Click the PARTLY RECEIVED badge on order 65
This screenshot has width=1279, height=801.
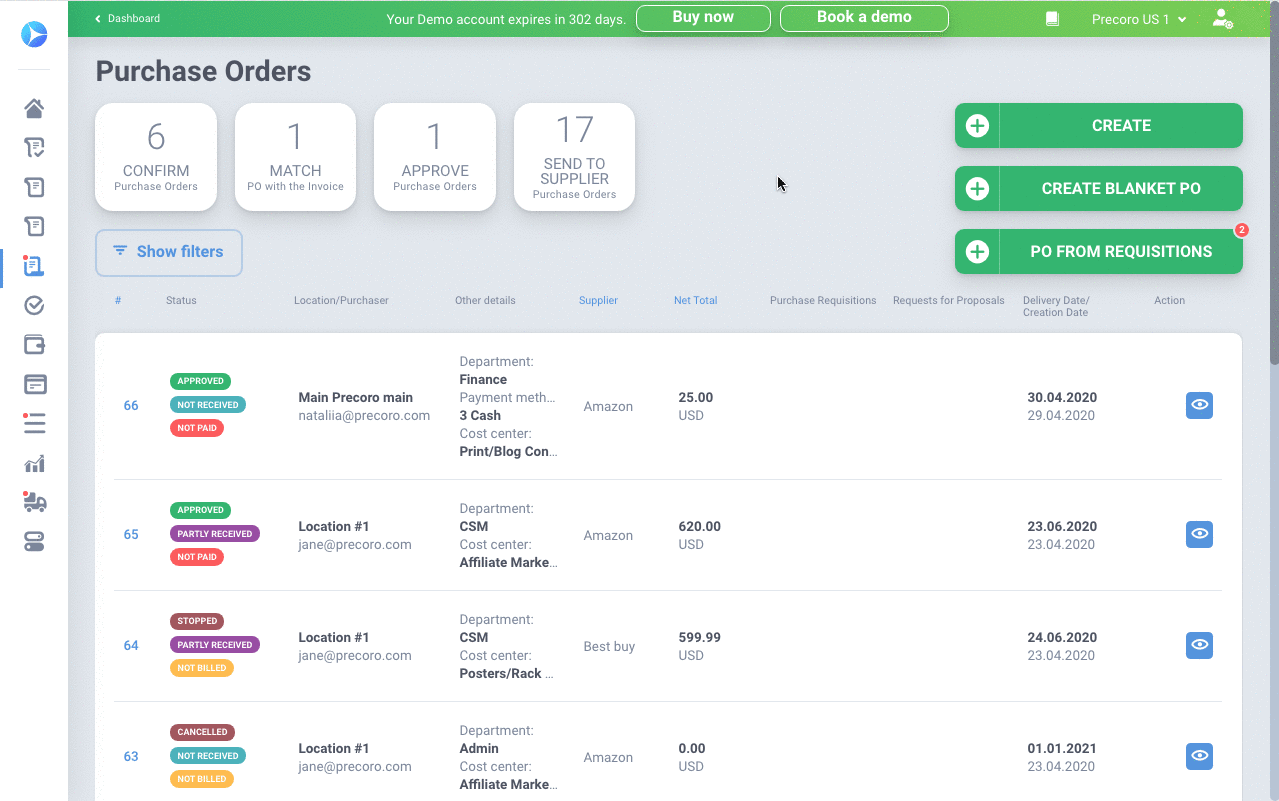[215, 534]
